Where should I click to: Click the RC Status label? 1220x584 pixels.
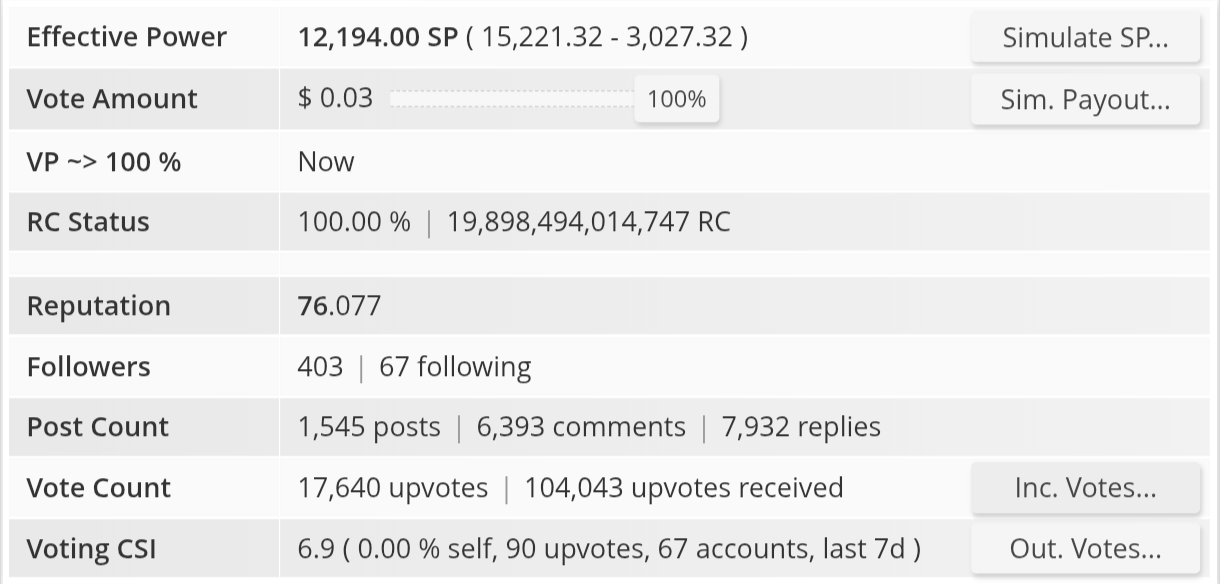click(x=88, y=222)
